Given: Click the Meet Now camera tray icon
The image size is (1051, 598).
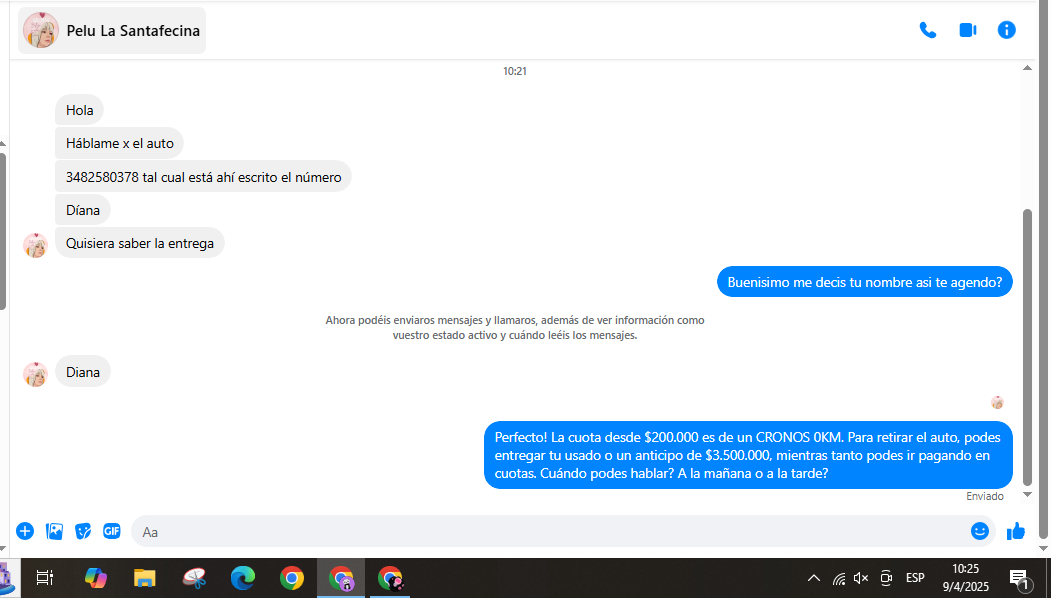Looking at the screenshot, I should [886, 578].
